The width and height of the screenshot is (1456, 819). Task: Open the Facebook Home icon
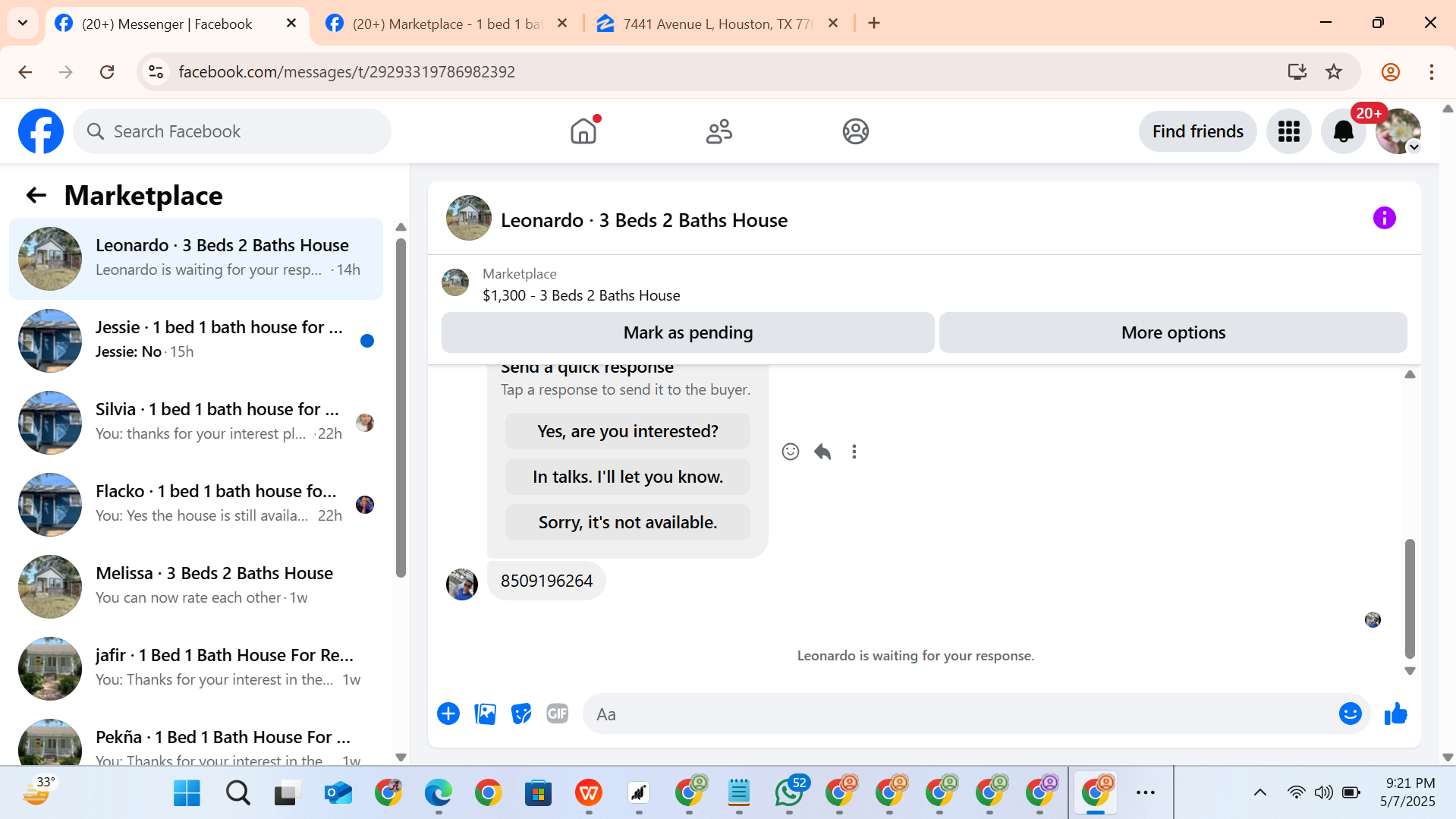583,131
